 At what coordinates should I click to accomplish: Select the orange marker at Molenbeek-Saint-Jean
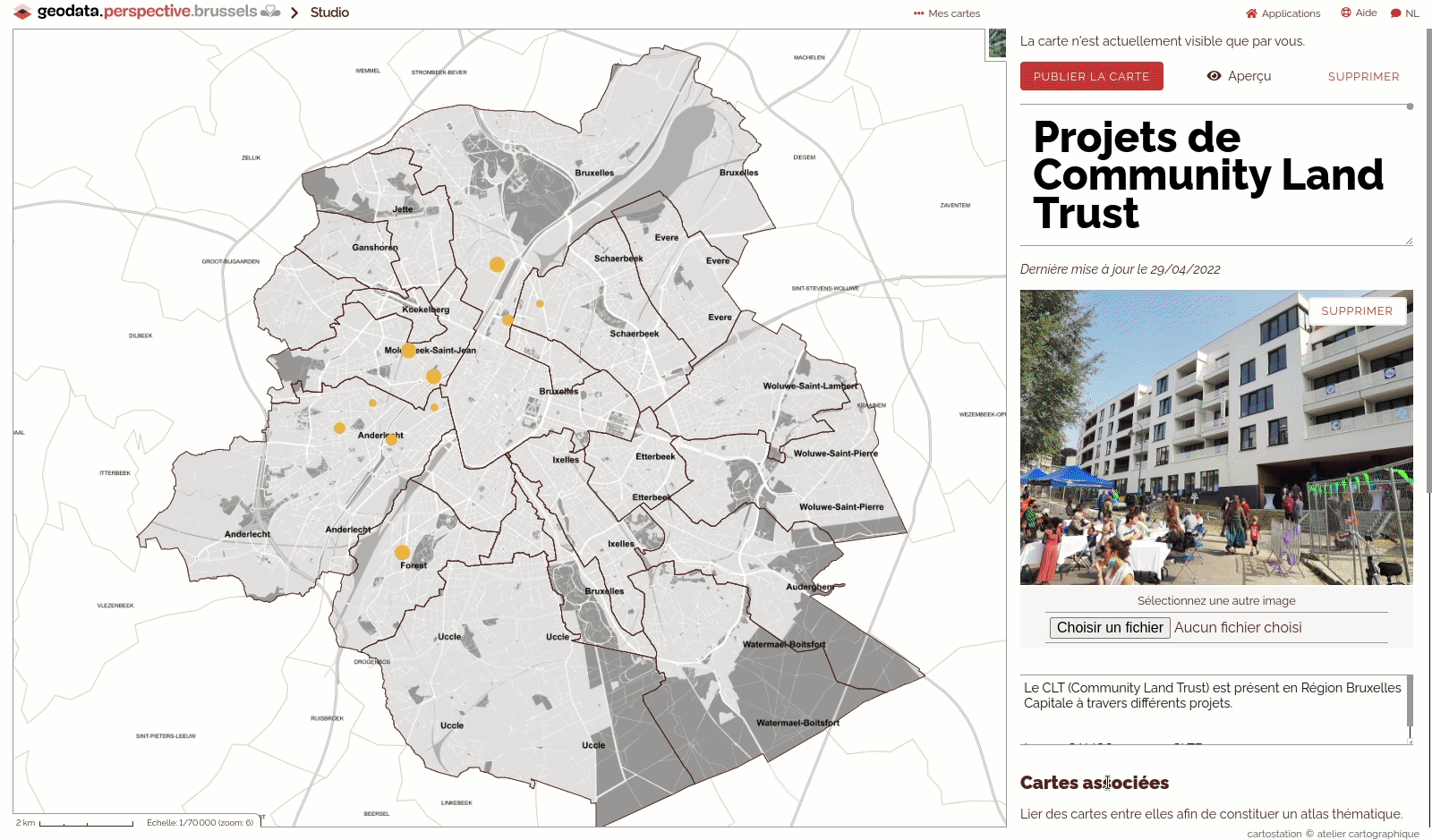point(408,351)
